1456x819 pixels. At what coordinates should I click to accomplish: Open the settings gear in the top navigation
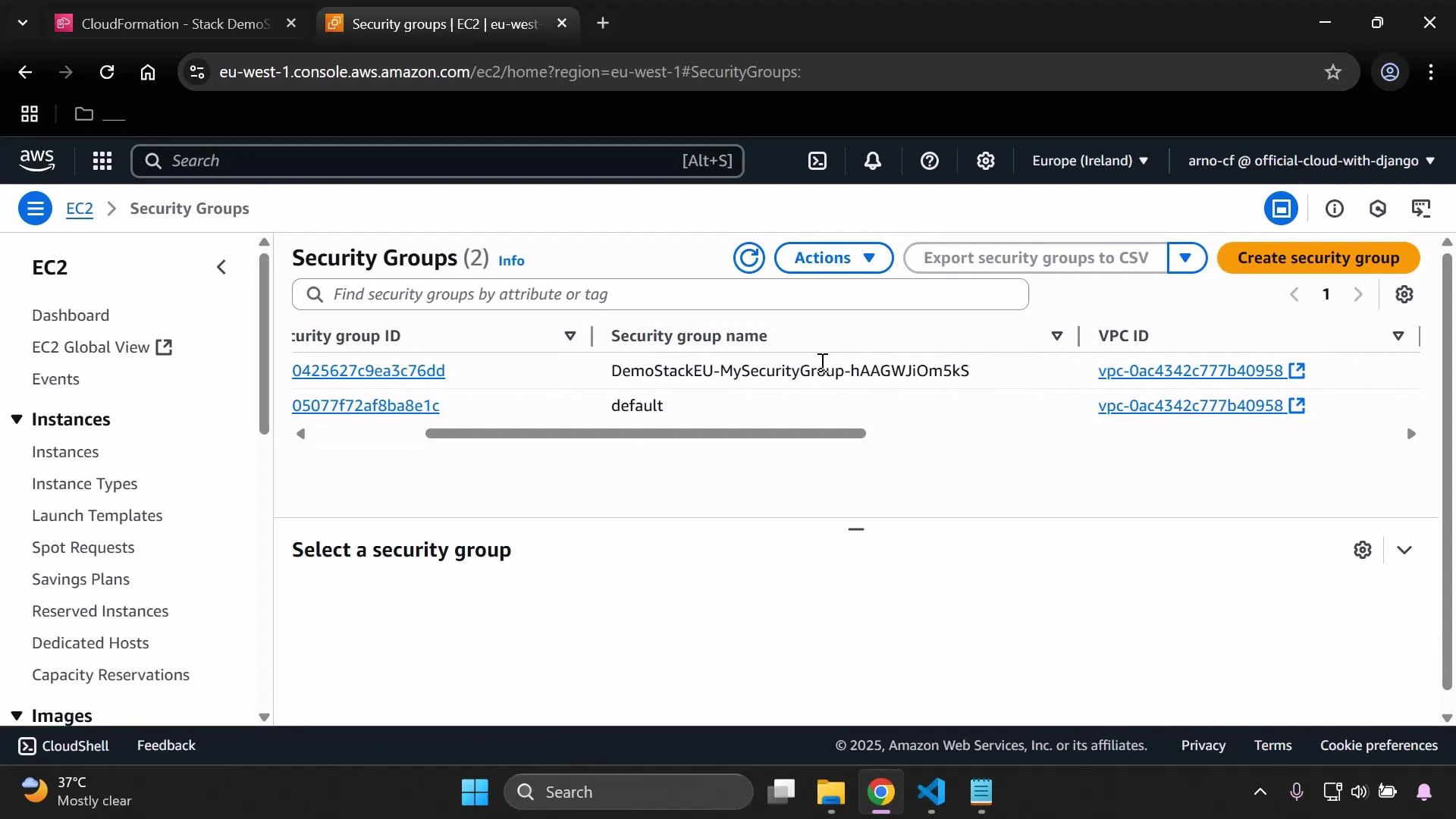tap(985, 161)
